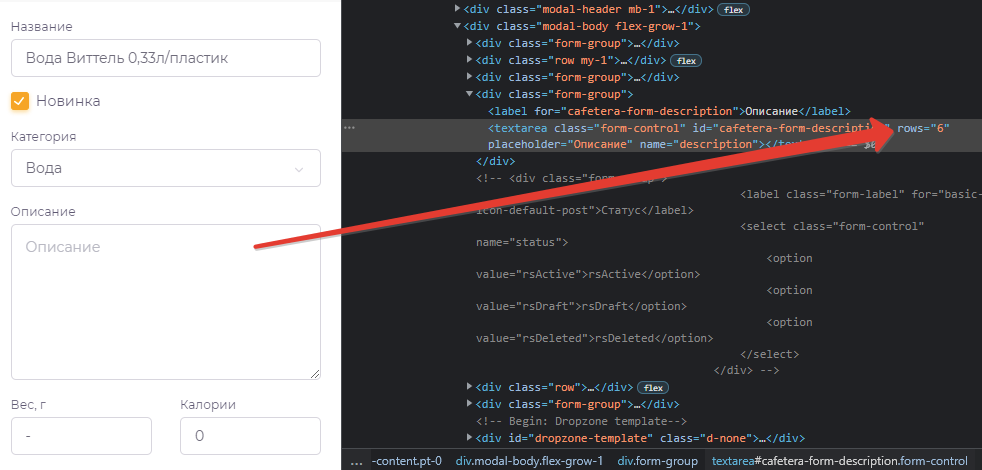Click the ellipsis left of textarea line

(350, 128)
